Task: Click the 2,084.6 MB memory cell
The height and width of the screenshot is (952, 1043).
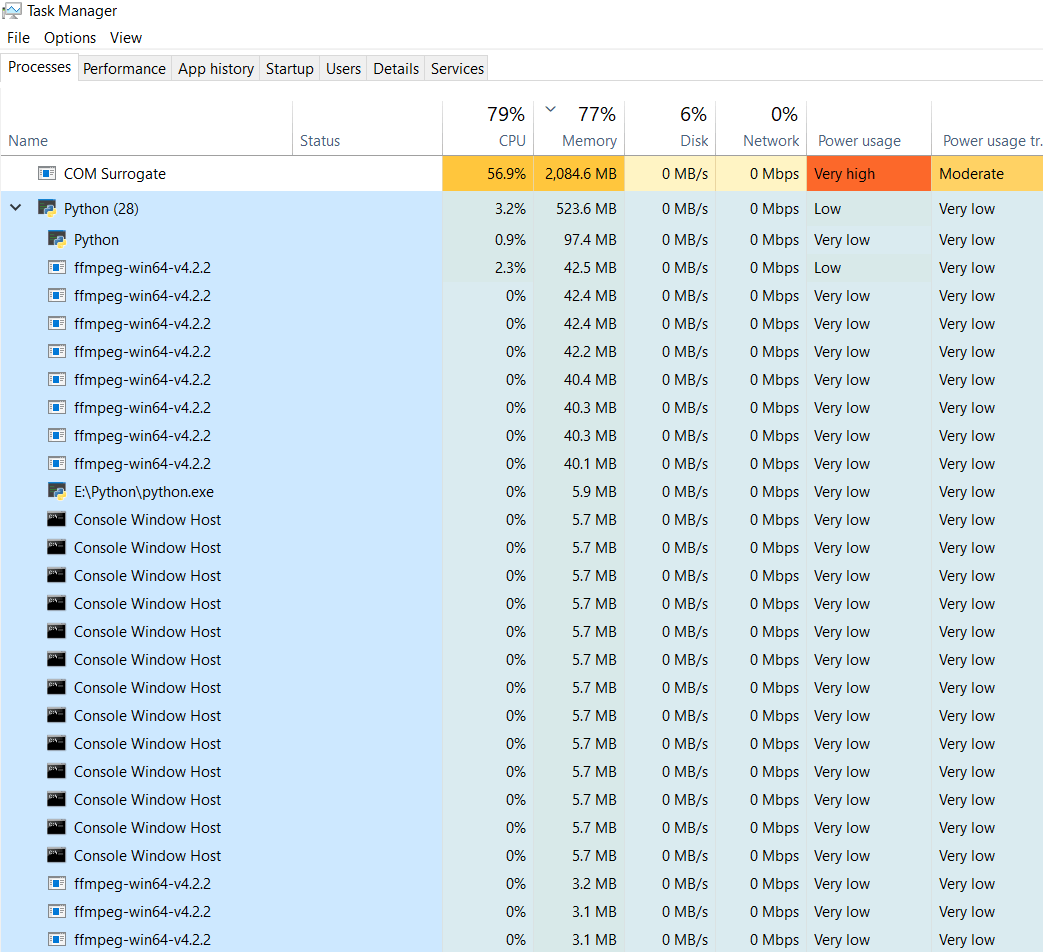Action: [x=579, y=174]
